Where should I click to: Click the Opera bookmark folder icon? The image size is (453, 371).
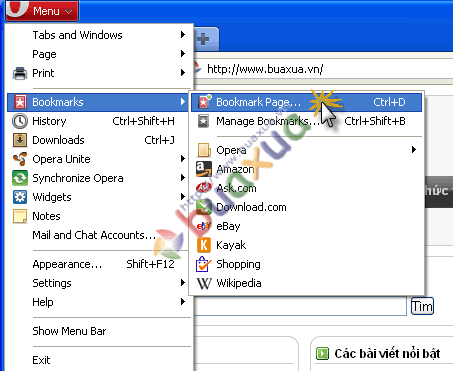point(204,150)
